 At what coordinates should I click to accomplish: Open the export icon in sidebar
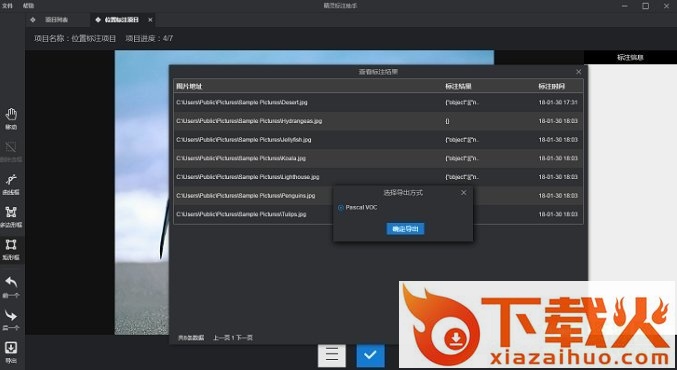point(11,352)
